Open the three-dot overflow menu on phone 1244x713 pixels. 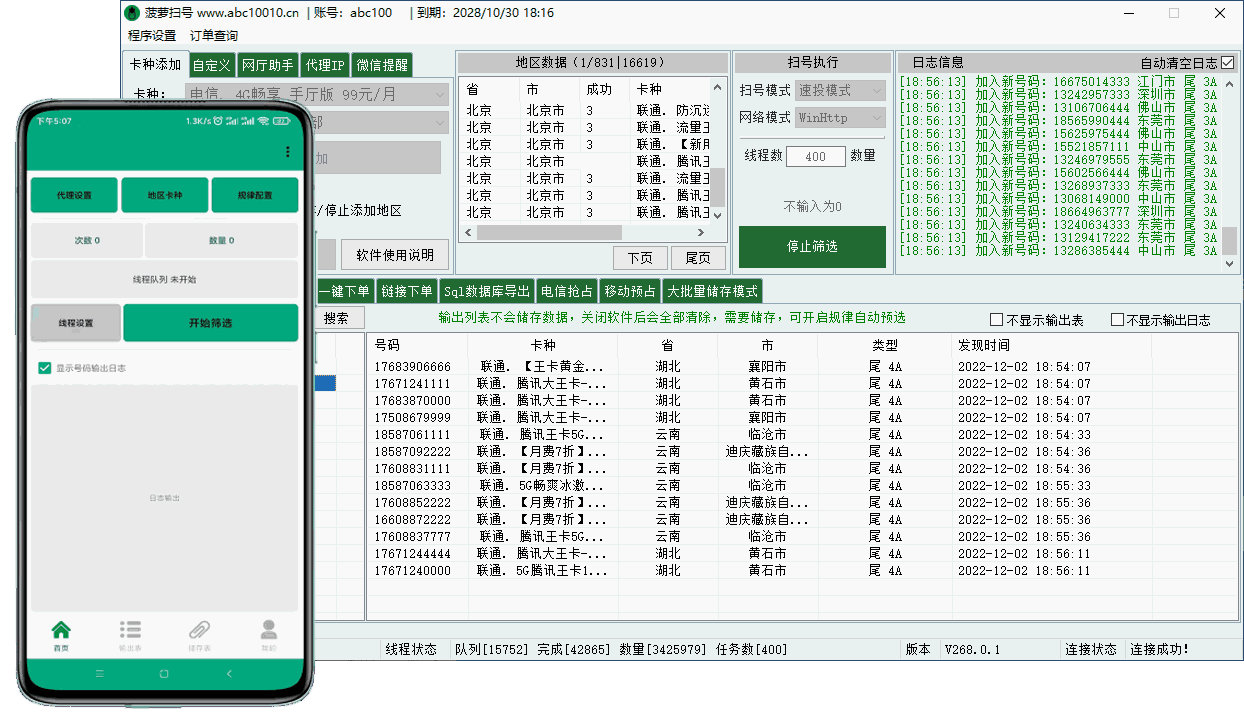pyautogui.click(x=288, y=152)
